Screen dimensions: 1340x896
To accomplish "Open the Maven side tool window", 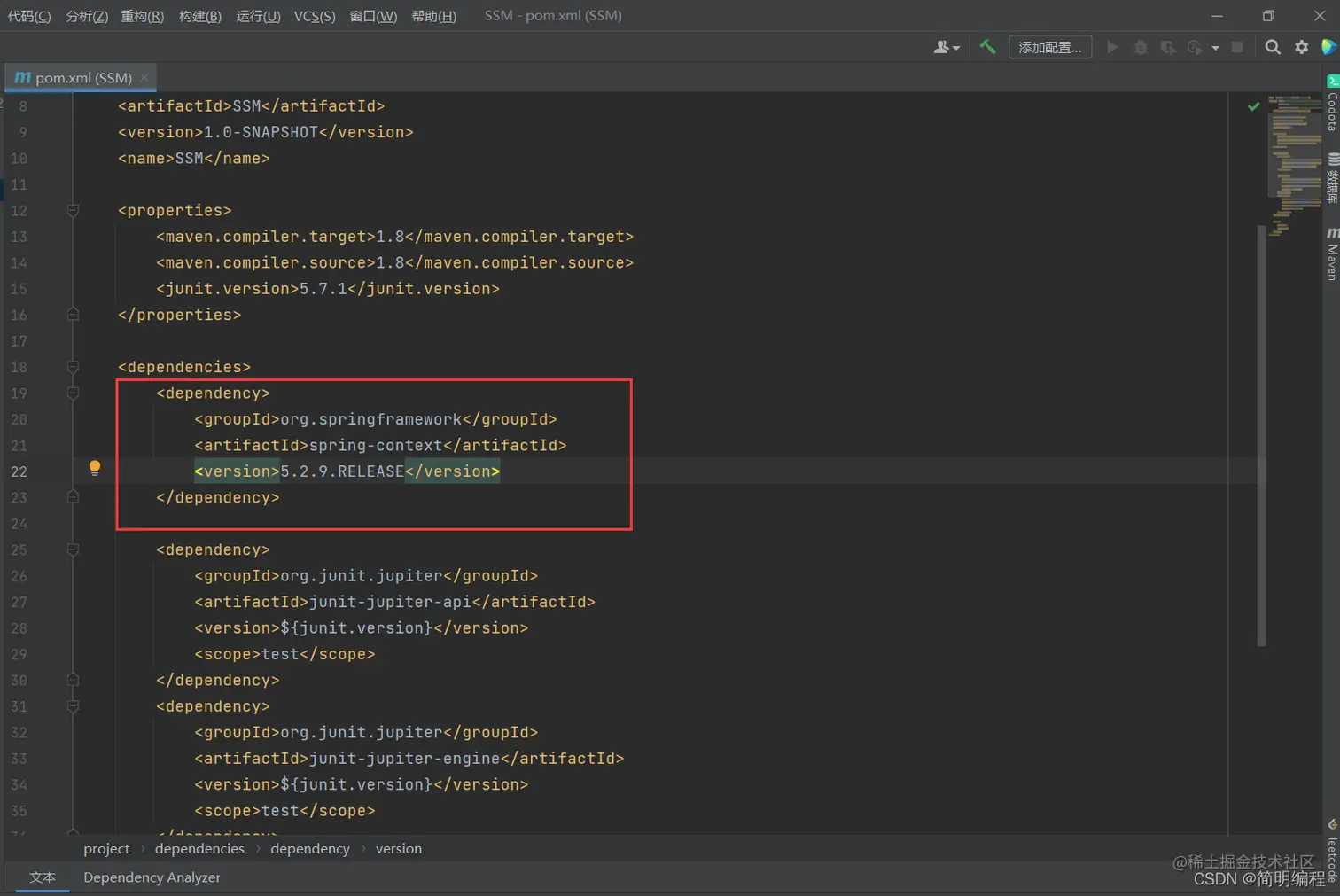I will pyautogui.click(x=1332, y=253).
